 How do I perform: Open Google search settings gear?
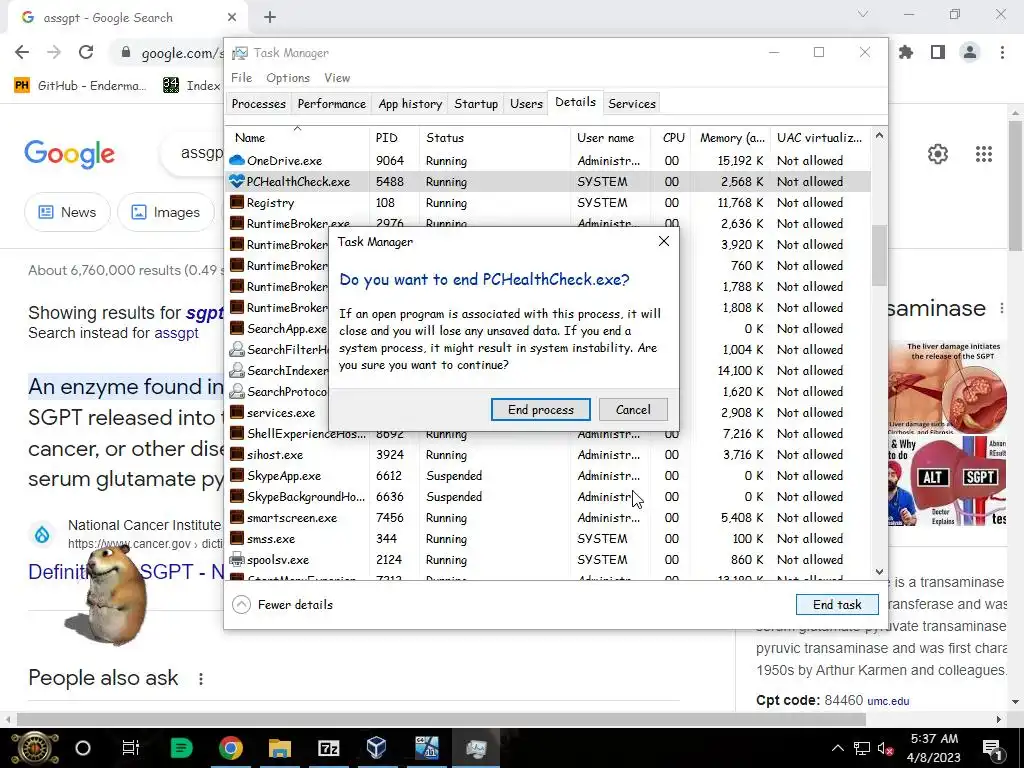tap(938, 154)
